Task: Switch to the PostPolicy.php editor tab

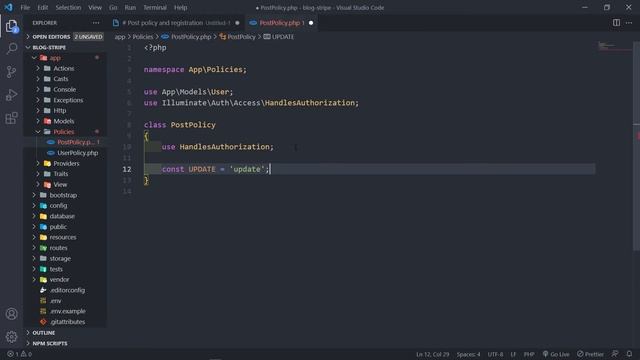Action: click(282, 23)
